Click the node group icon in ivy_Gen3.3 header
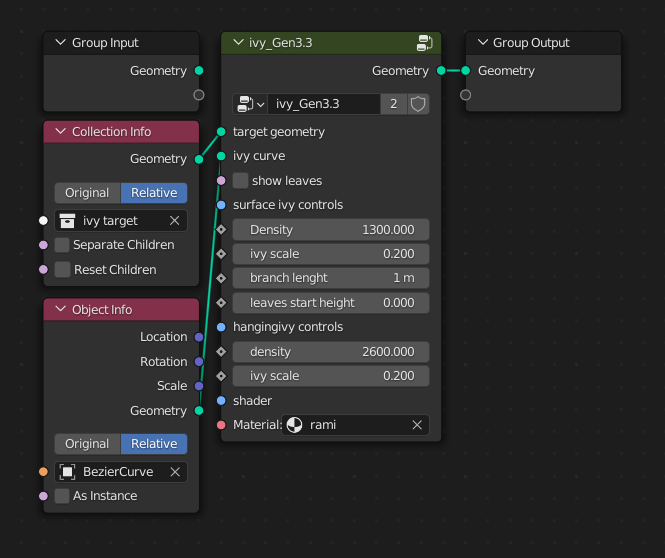This screenshot has width=665, height=558. (424, 43)
